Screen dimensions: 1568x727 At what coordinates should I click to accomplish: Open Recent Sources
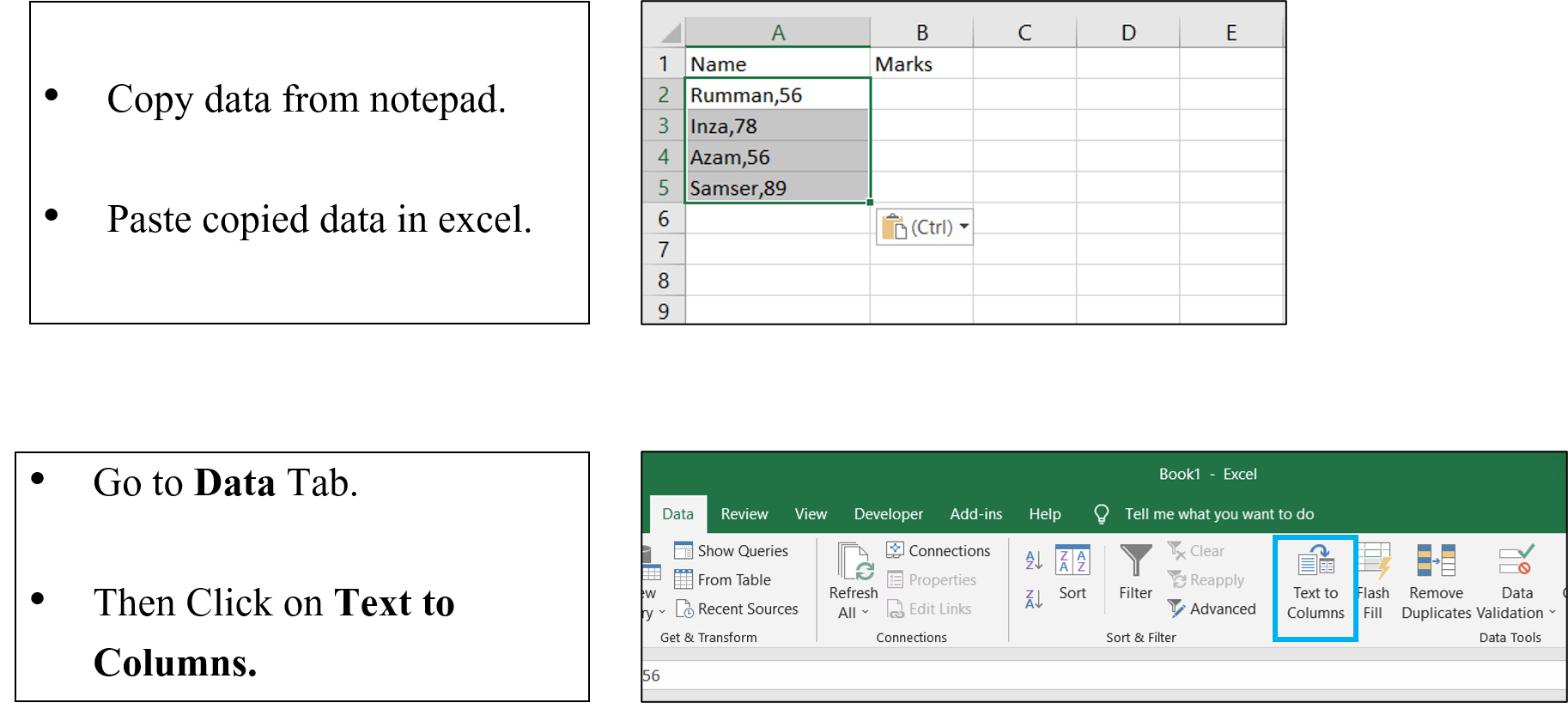click(x=737, y=609)
